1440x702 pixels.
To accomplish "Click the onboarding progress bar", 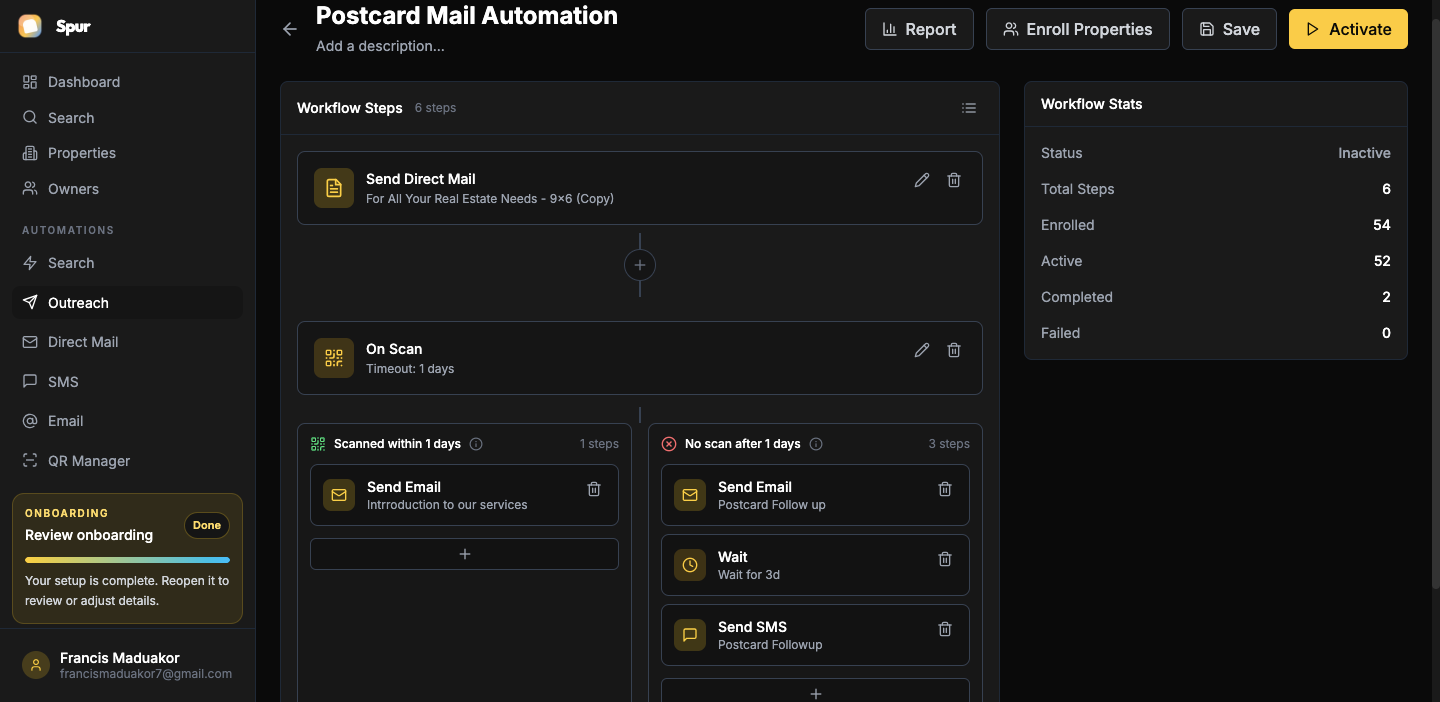I will 127,560.
